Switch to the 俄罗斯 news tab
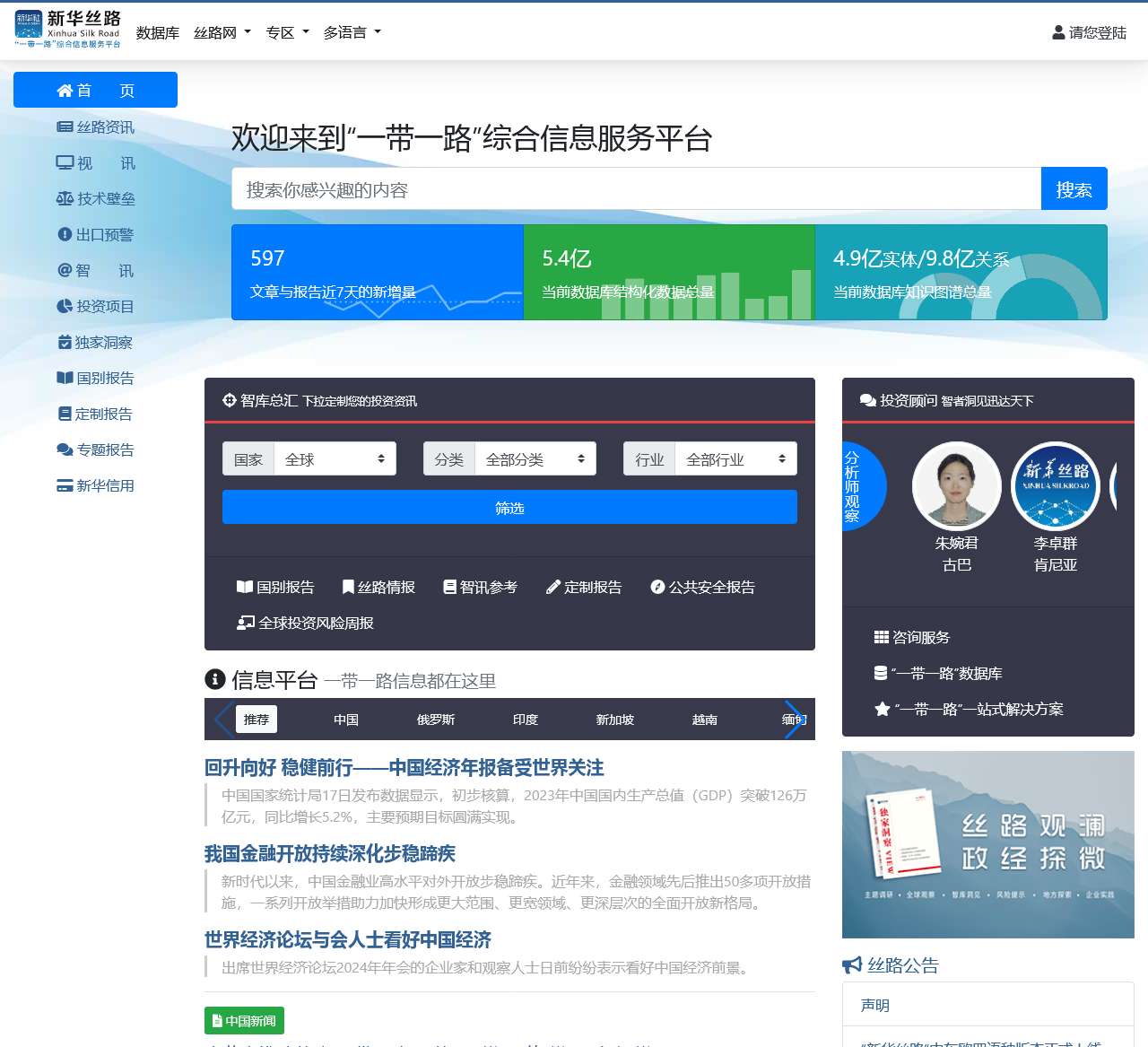Viewport: 1148px width, 1047px height. [434, 720]
